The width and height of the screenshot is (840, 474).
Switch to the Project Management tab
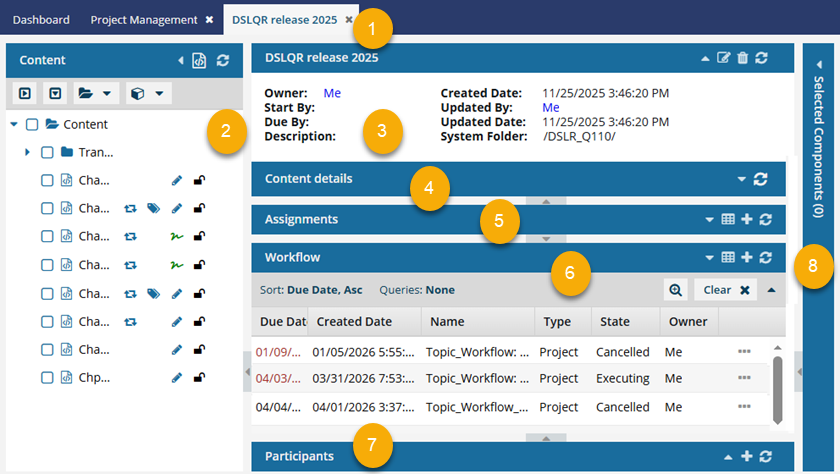[x=144, y=20]
